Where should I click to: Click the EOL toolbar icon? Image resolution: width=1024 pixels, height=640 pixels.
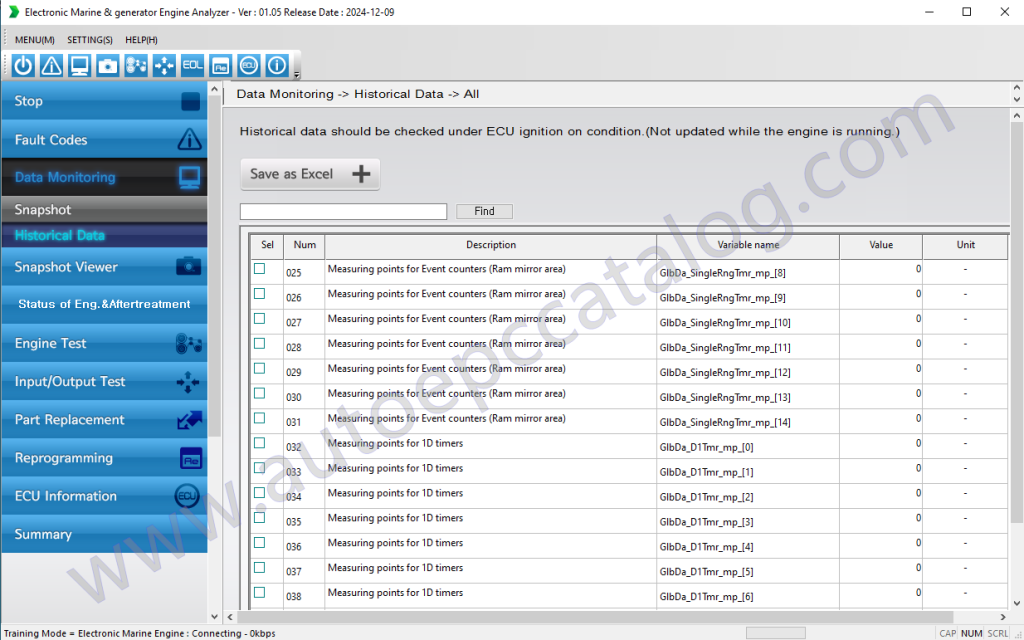(192, 65)
